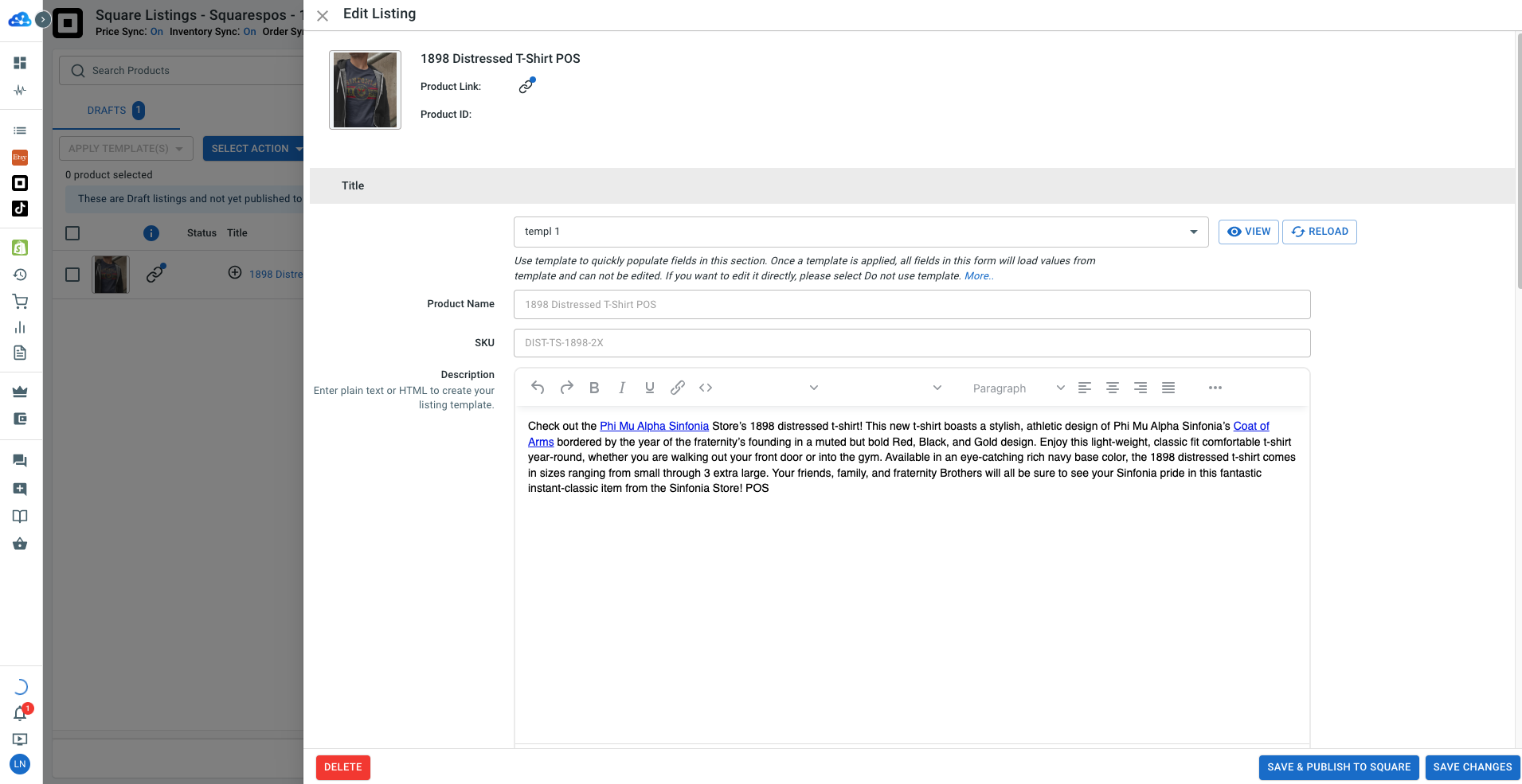Viewport: 1522px width, 784px height.
Task: Open the Etsy channel in sidebar
Action: 20,157
